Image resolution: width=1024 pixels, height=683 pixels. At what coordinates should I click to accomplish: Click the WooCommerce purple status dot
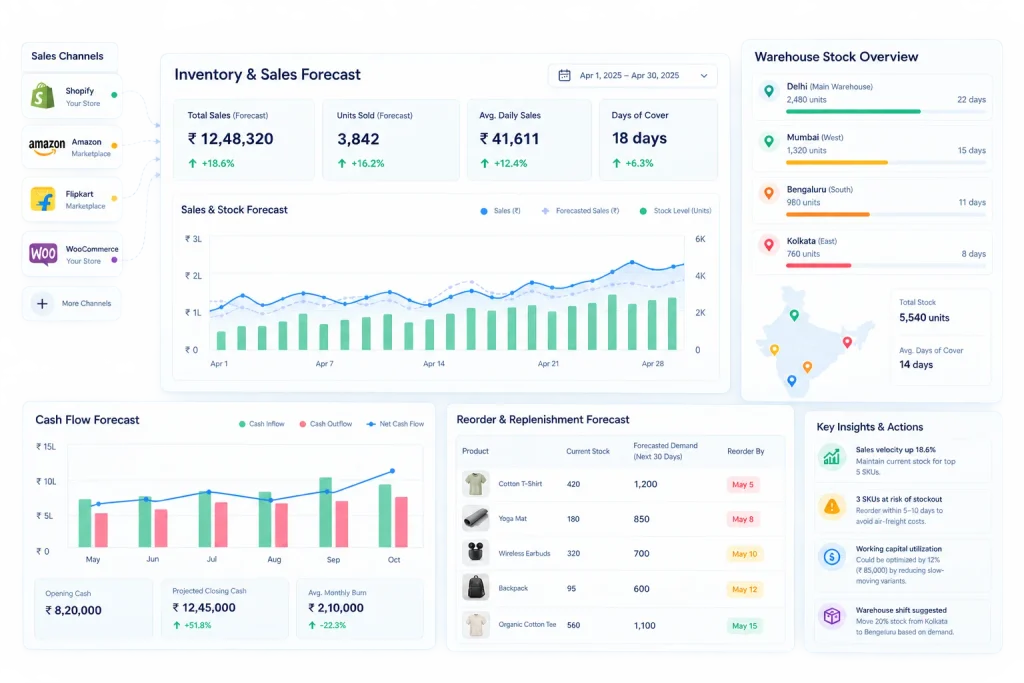pyautogui.click(x=114, y=260)
